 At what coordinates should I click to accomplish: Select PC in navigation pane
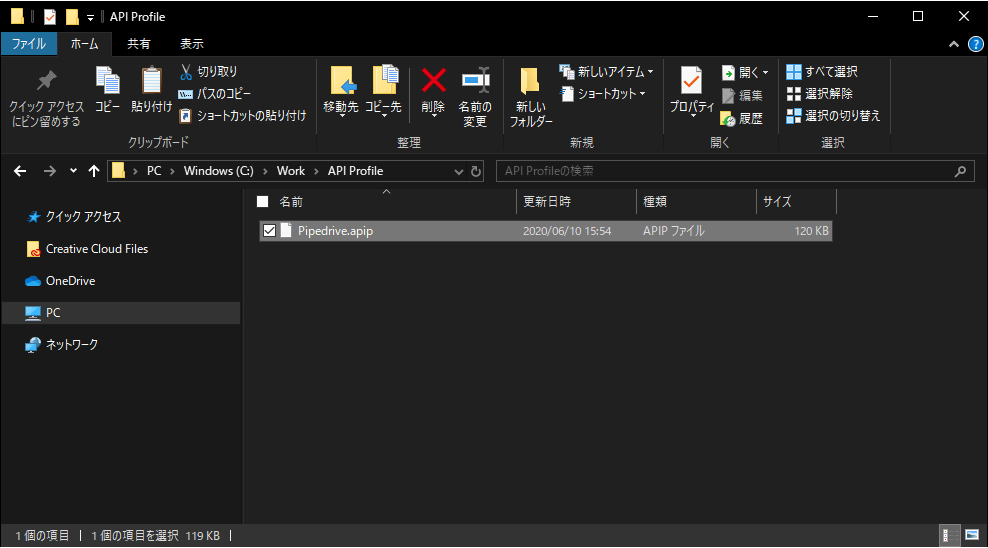(121, 313)
